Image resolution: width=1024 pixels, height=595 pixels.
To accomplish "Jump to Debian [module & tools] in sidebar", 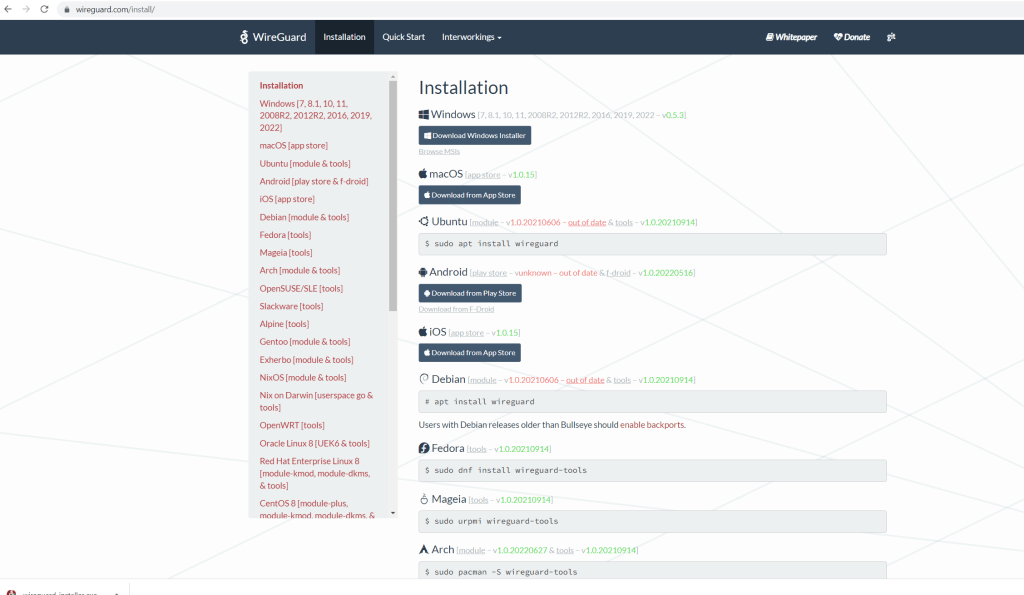I will [x=304, y=217].
